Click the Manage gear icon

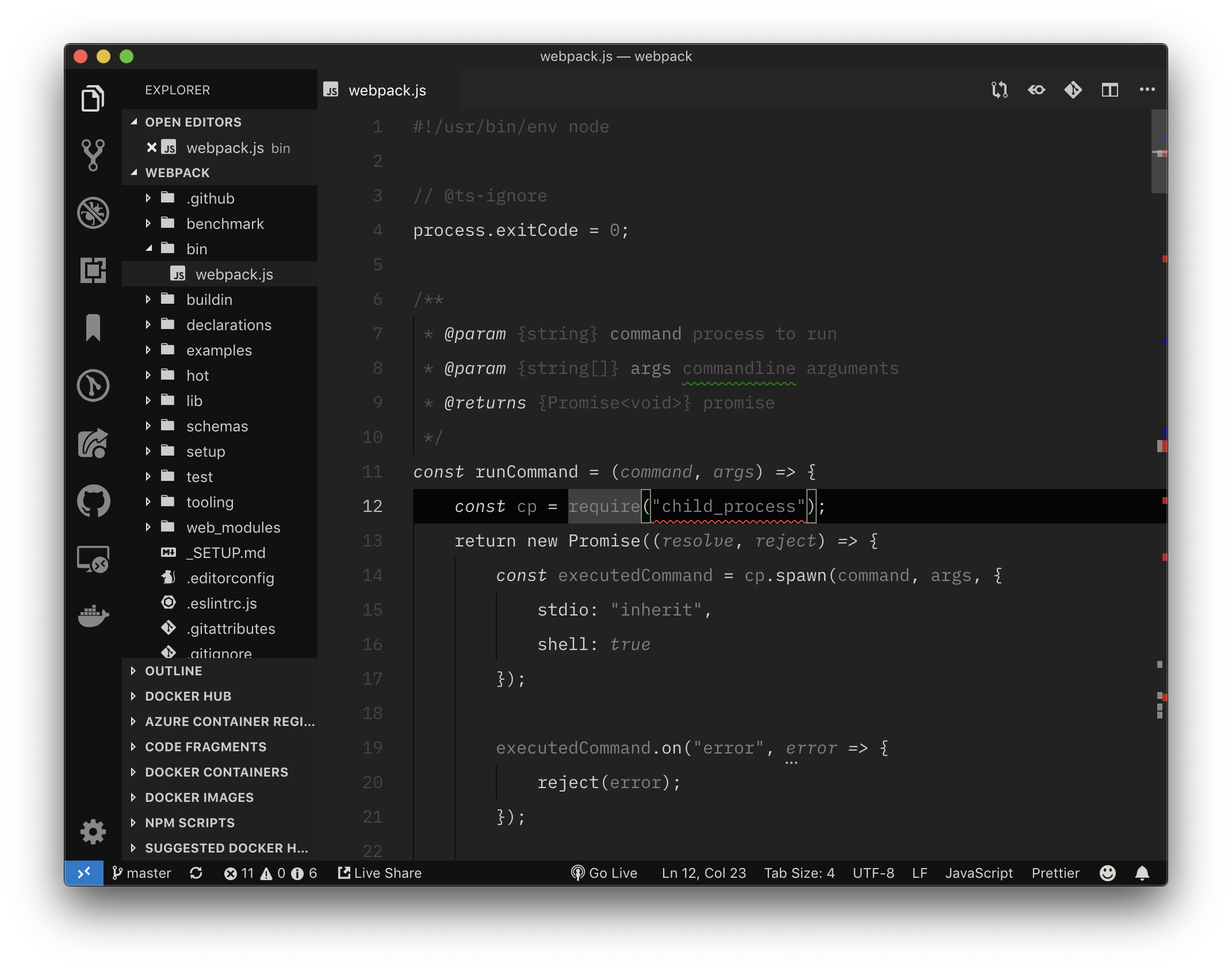pos(93,832)
